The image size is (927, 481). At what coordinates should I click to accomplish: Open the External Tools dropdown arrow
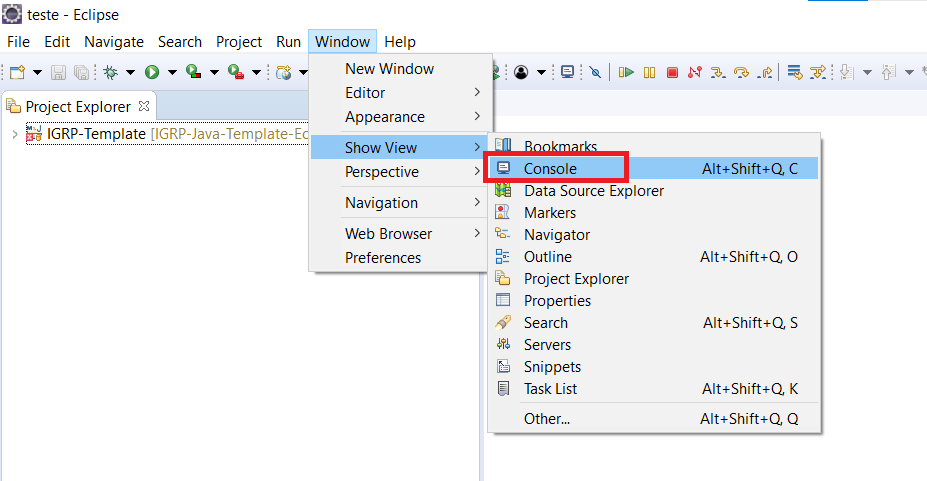[x=257, y=73]
